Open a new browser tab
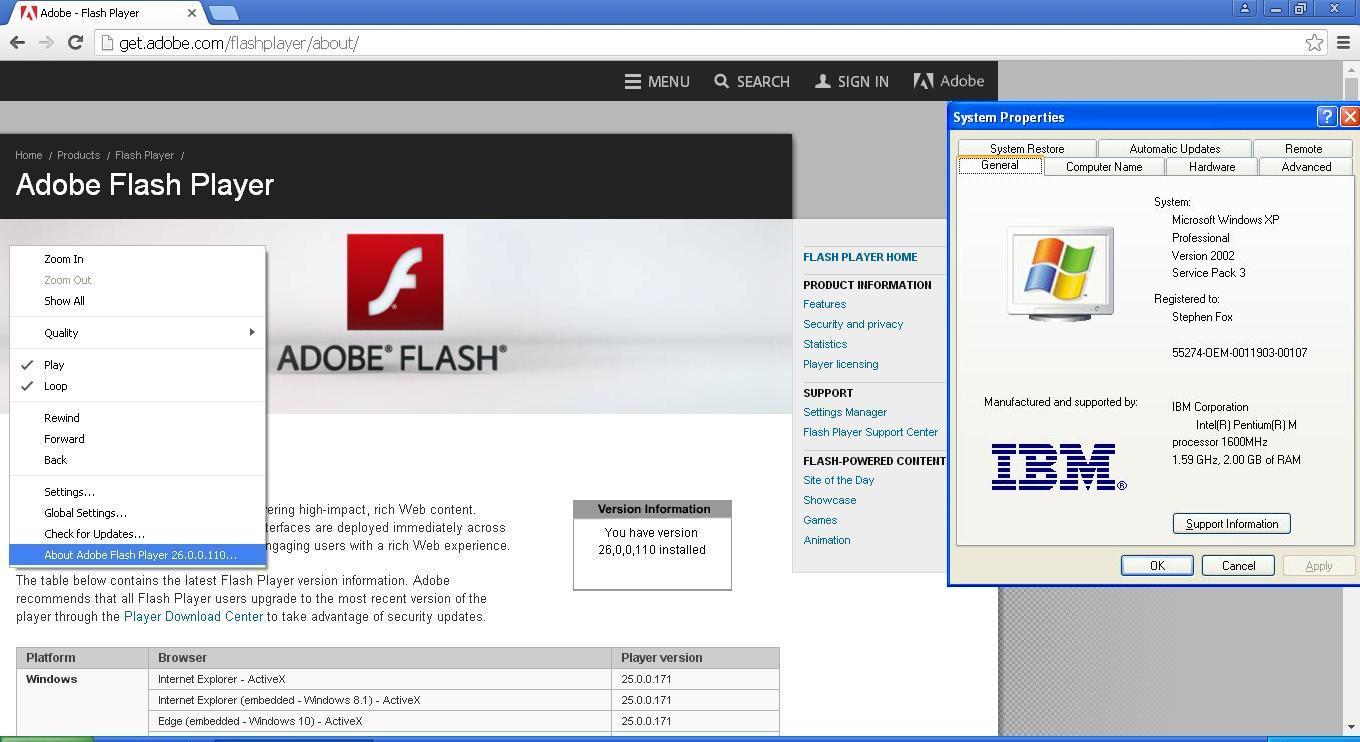This screenshot has width=1360, height=742. pyautogui.click(x=223, y=13)
